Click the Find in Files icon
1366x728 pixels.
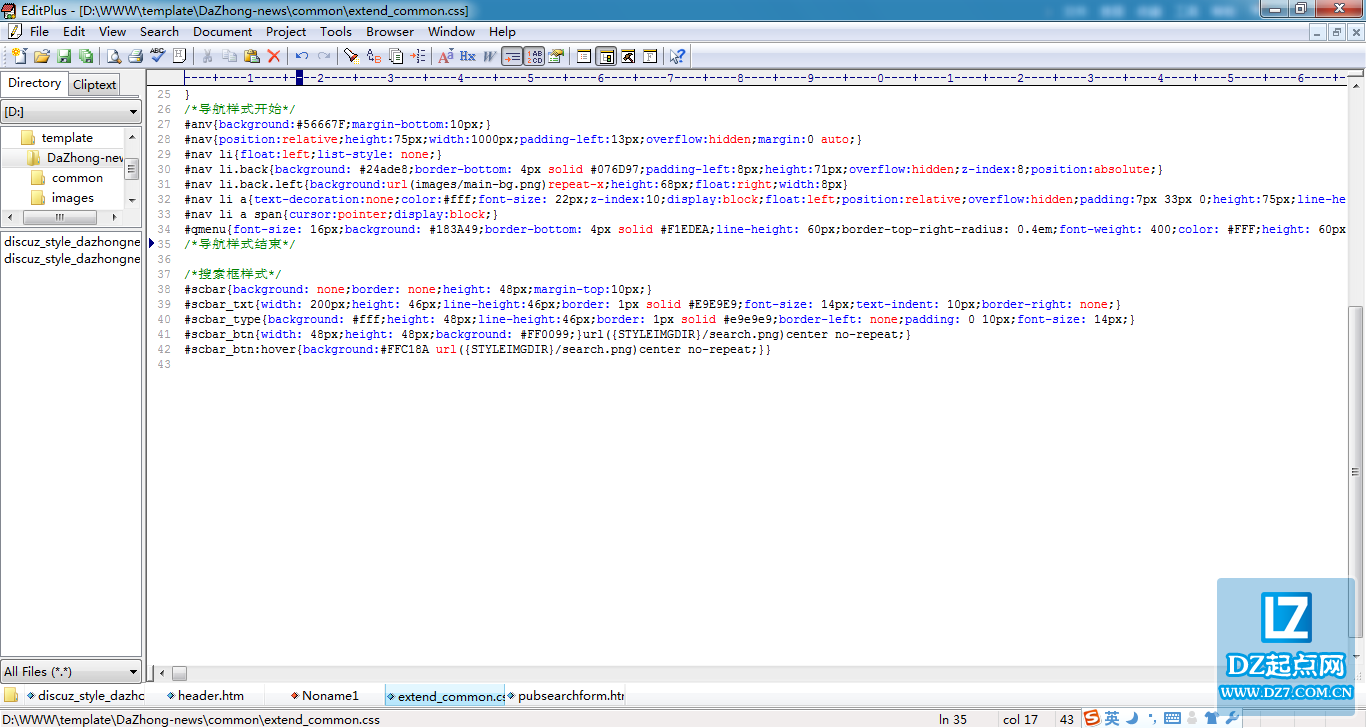pyautogui.click(x=396, y=56)
